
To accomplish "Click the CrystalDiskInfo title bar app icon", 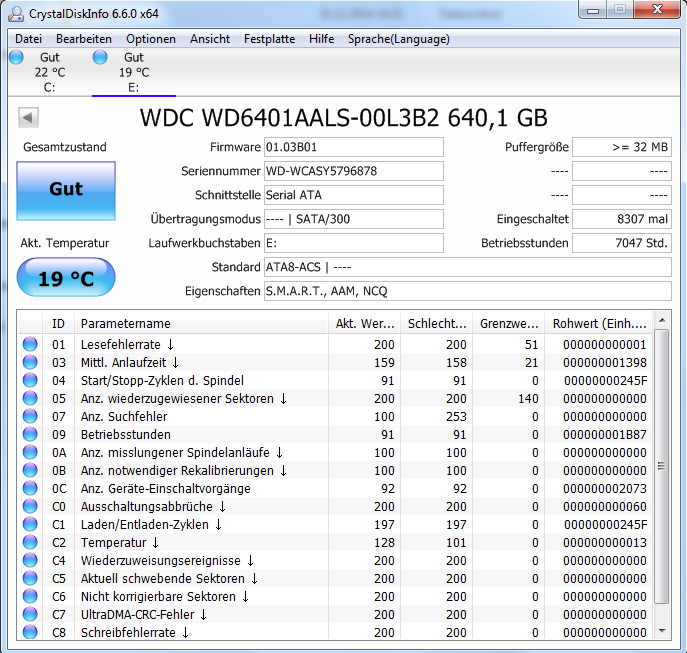I will 16,14.
